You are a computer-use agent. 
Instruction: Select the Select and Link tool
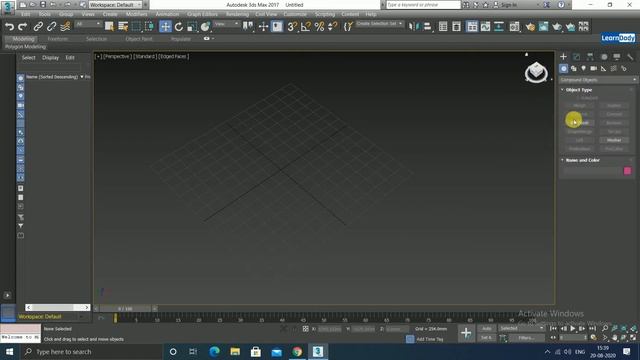point(38,27)
